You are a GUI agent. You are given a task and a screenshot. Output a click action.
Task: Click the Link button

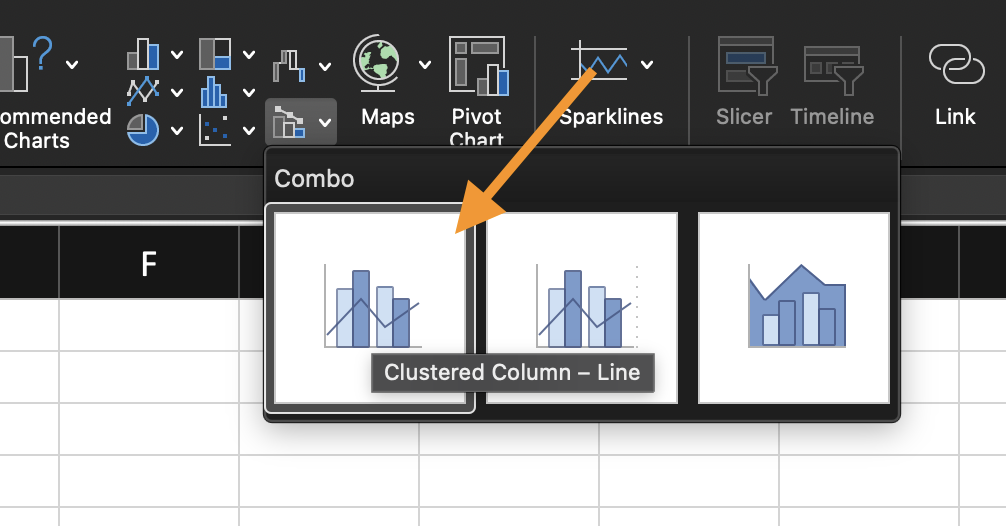pyautogui.click(x=955, y=85)
